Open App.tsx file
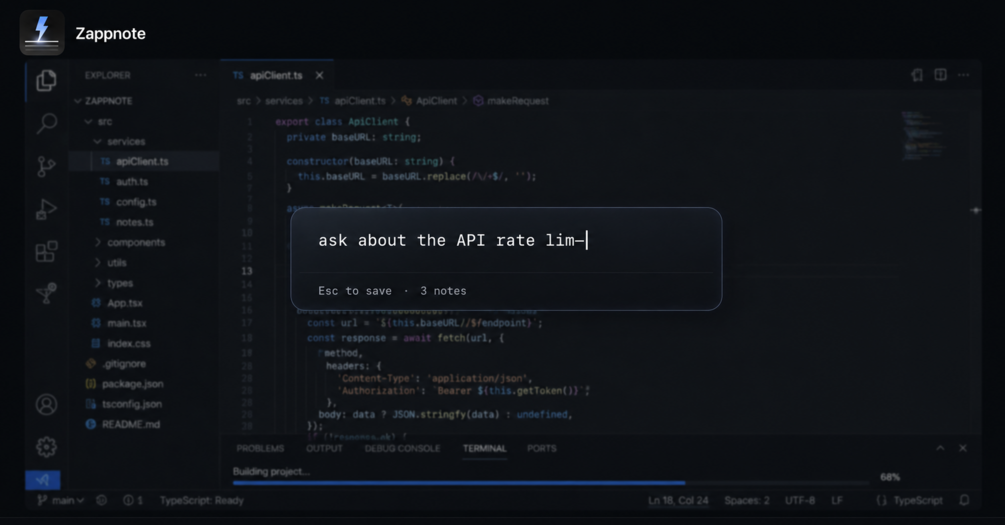This screenshot has height=525, width=1005. click(x=117, y=303)
